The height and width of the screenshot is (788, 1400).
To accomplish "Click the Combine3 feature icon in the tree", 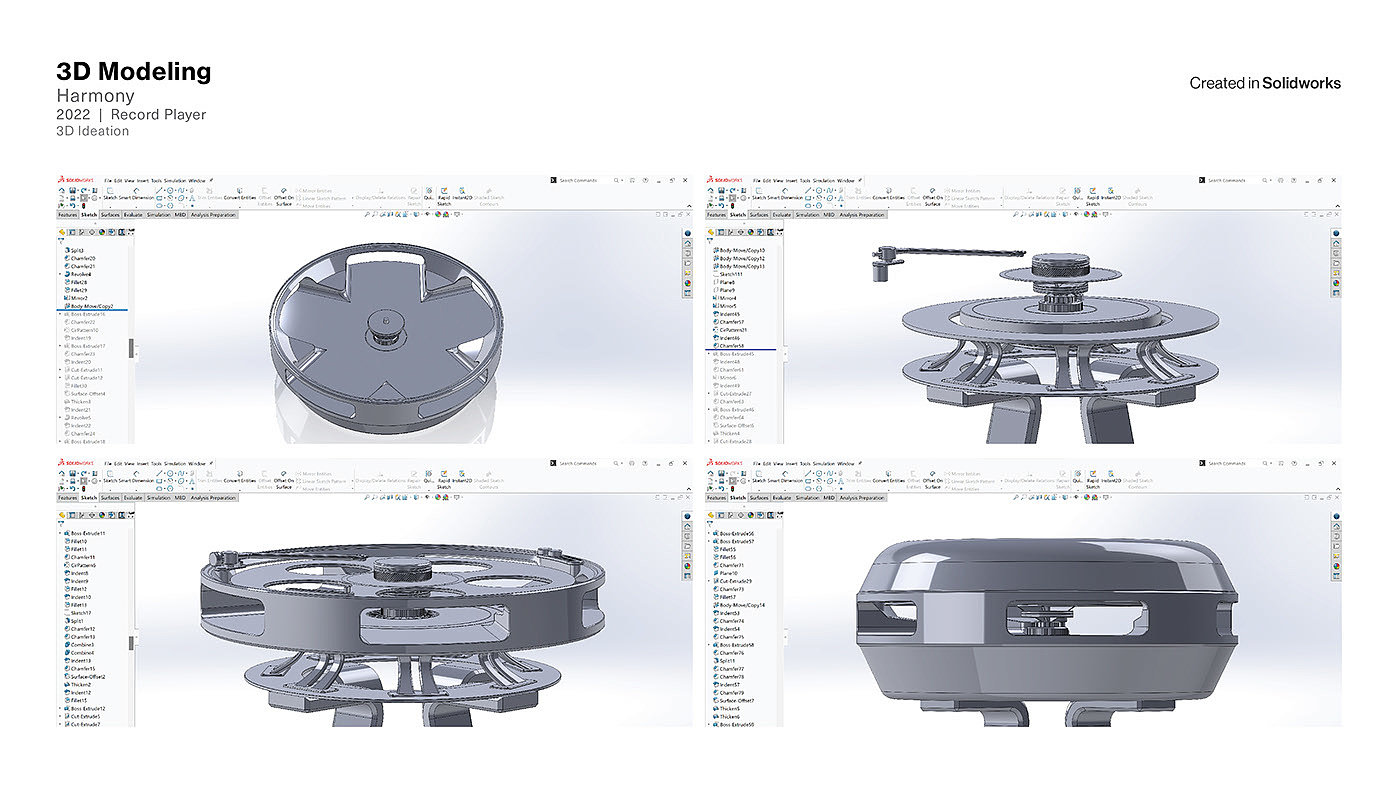I will point(67,644).
